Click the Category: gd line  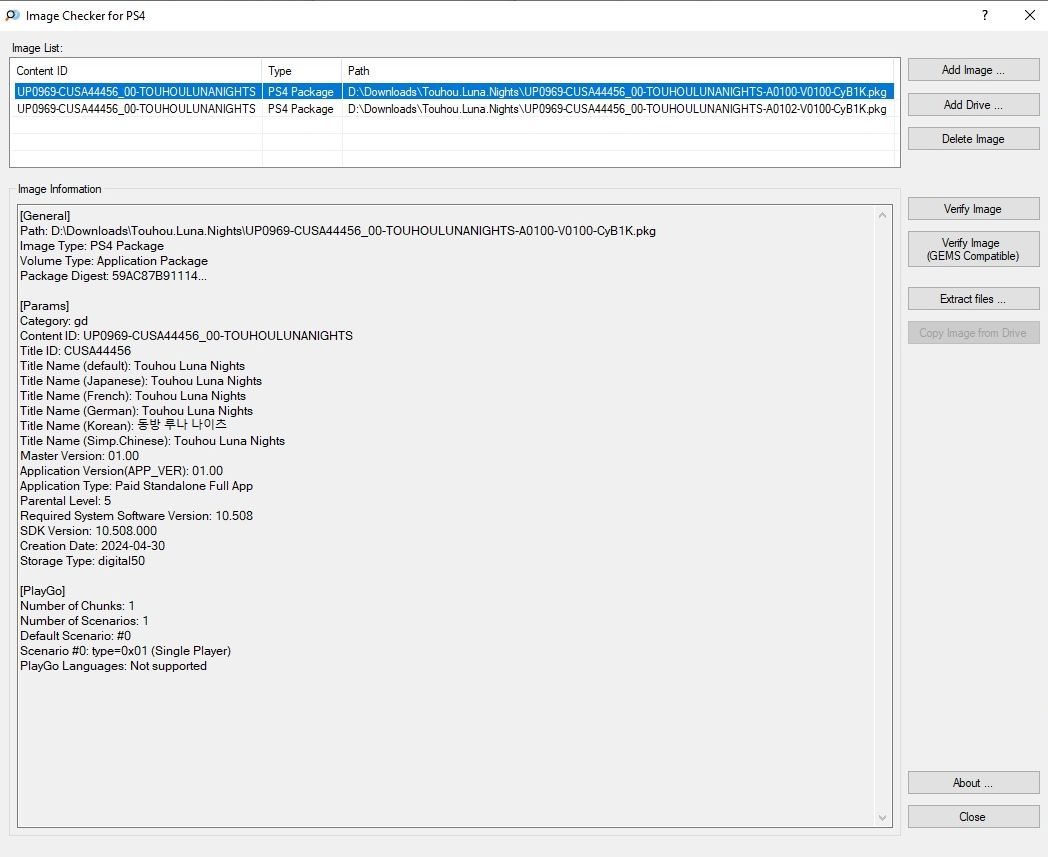(53, 321)
